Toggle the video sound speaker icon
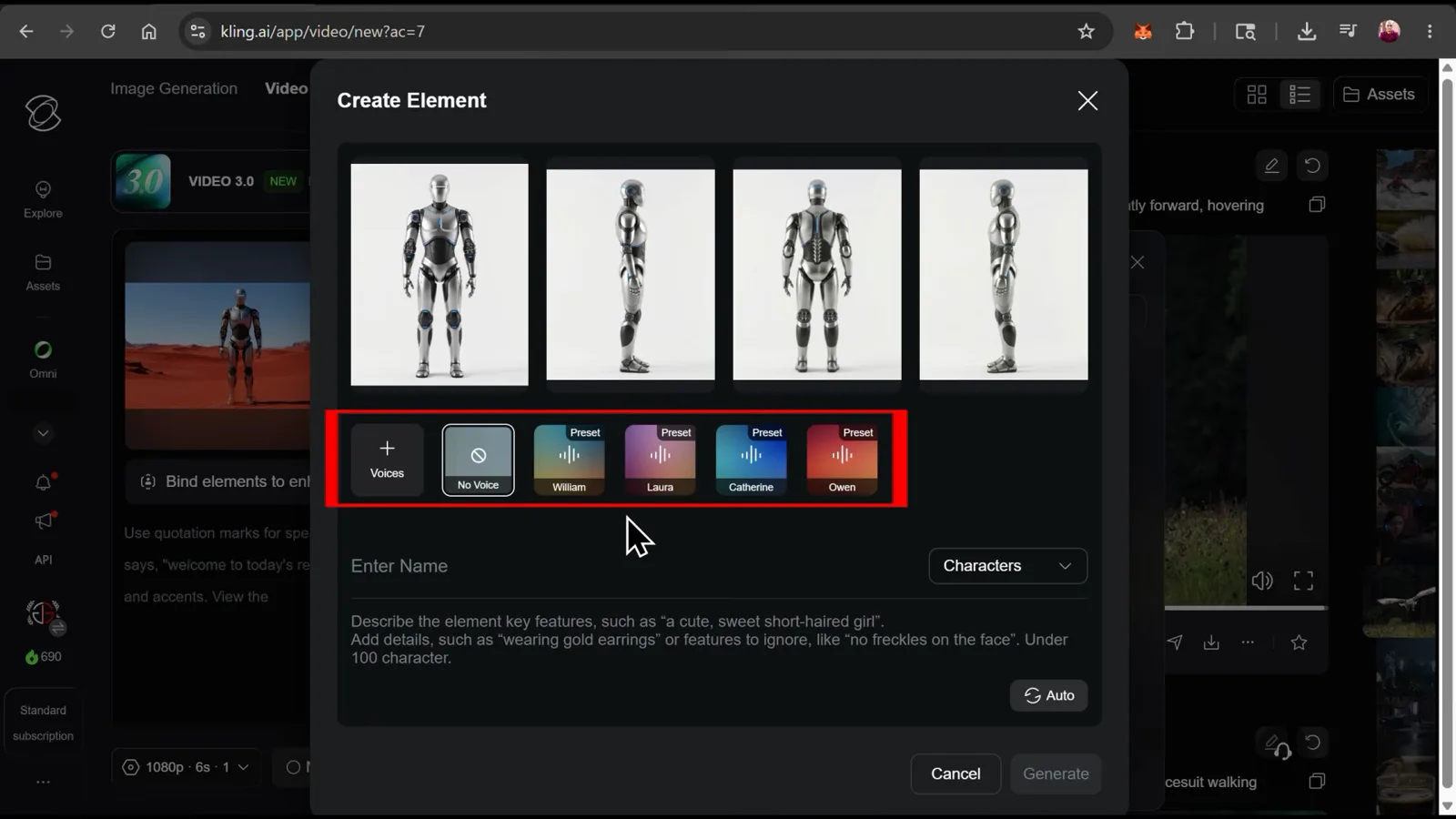The height and width of the screenshot is (819, 1456). coord(1262,581)
